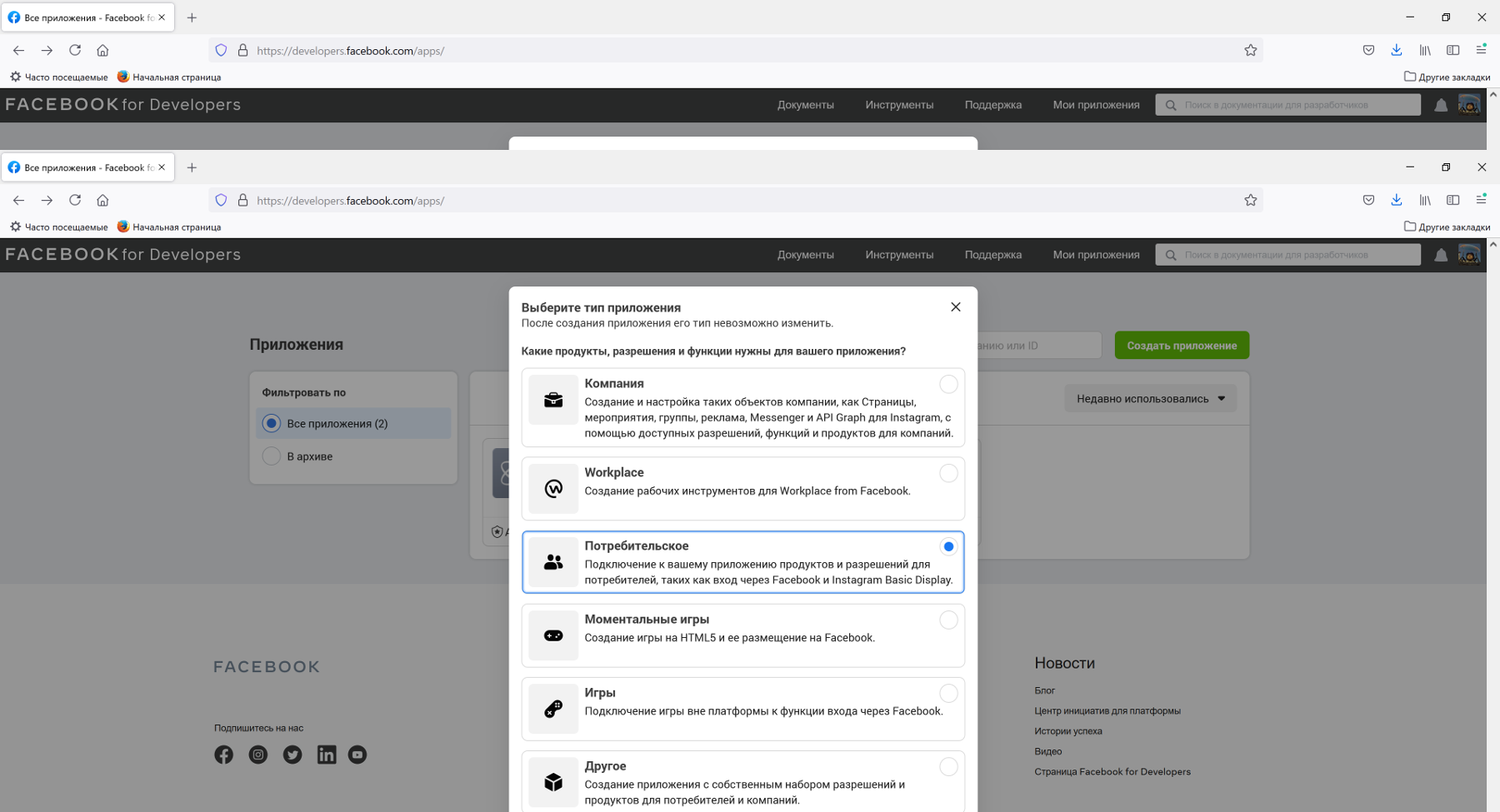
Task: Expand the Недавно использовались sort dropdown
Action: [x=1150, y=399]
